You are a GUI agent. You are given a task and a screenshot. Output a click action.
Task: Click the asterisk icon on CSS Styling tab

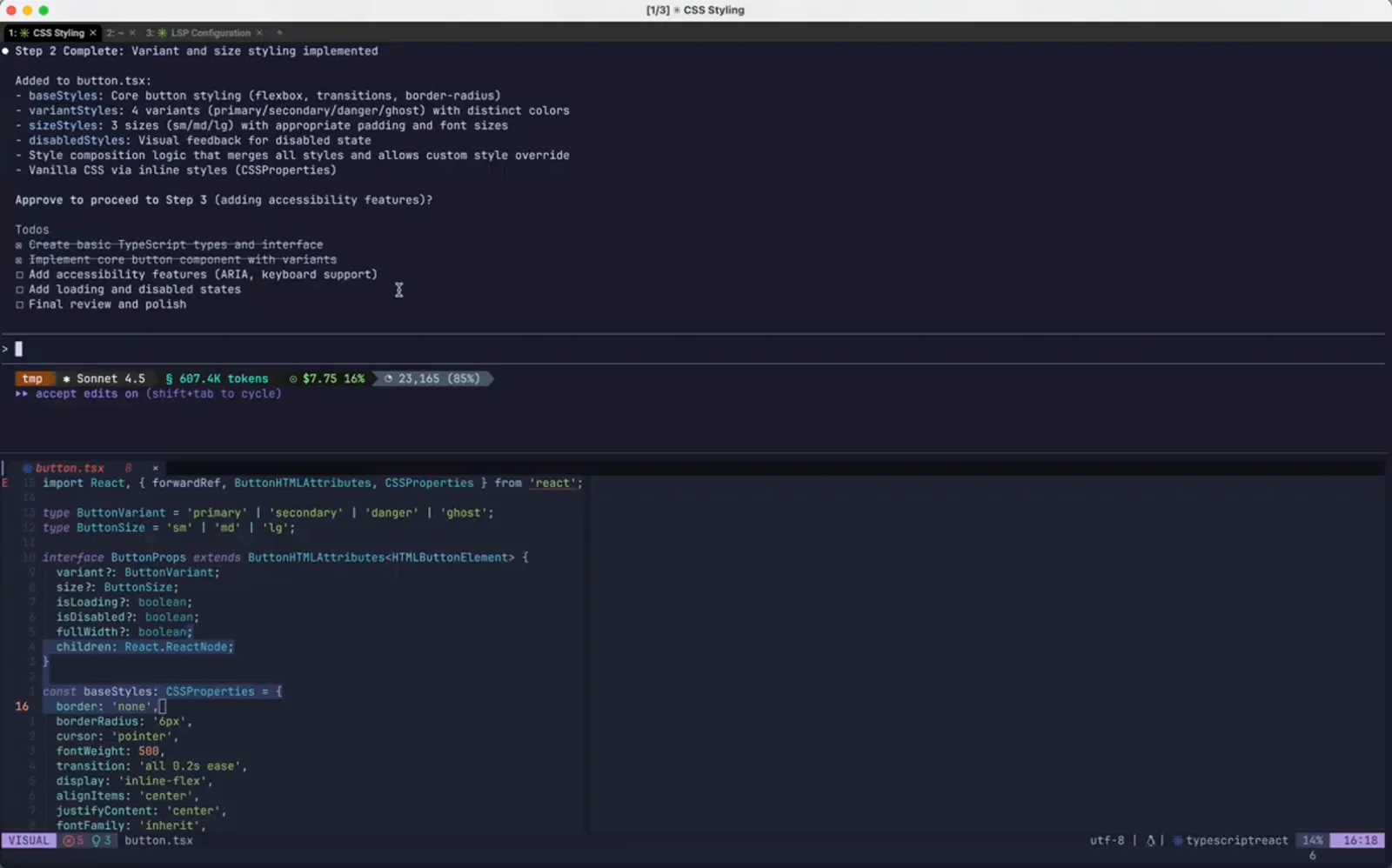(24, 33)
